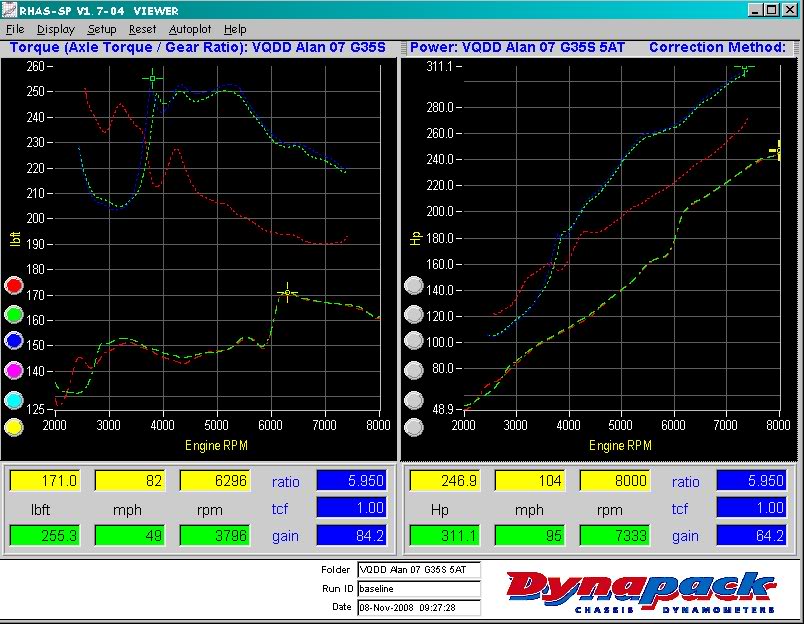
Task: Select the green 49 mph value field
Action: (130, 535)
